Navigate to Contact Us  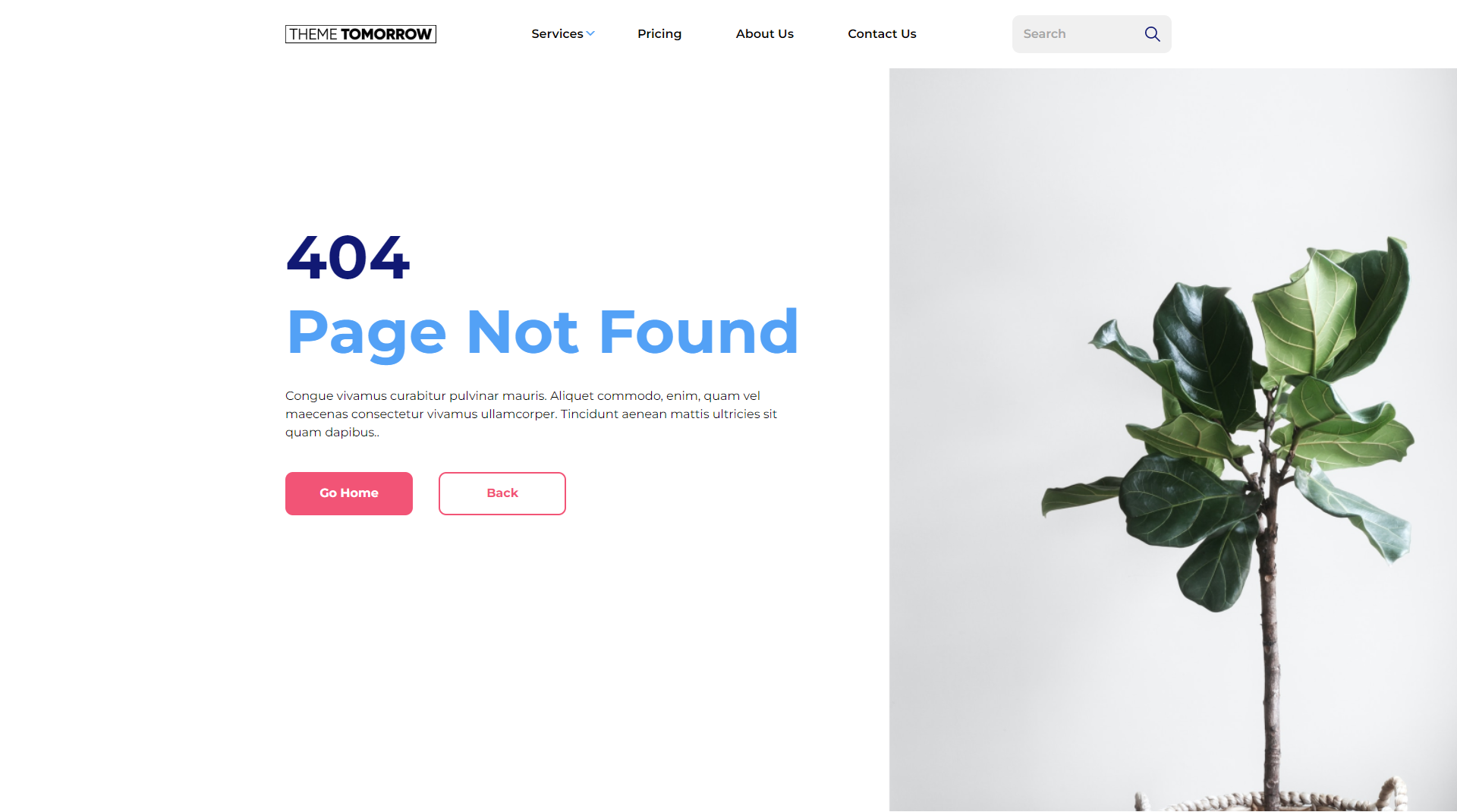[882, 33]
